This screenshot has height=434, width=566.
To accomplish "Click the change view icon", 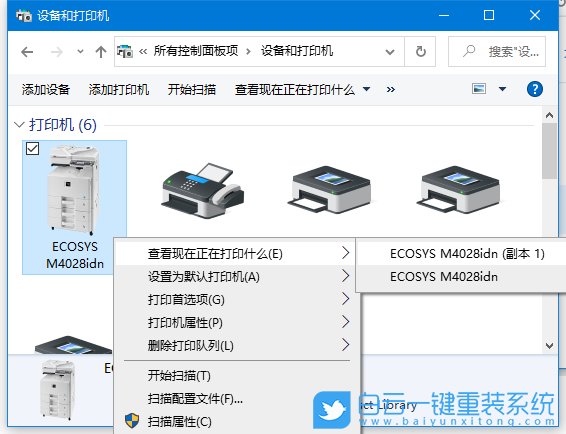I will pyautogui.click(x=479, y=88).
